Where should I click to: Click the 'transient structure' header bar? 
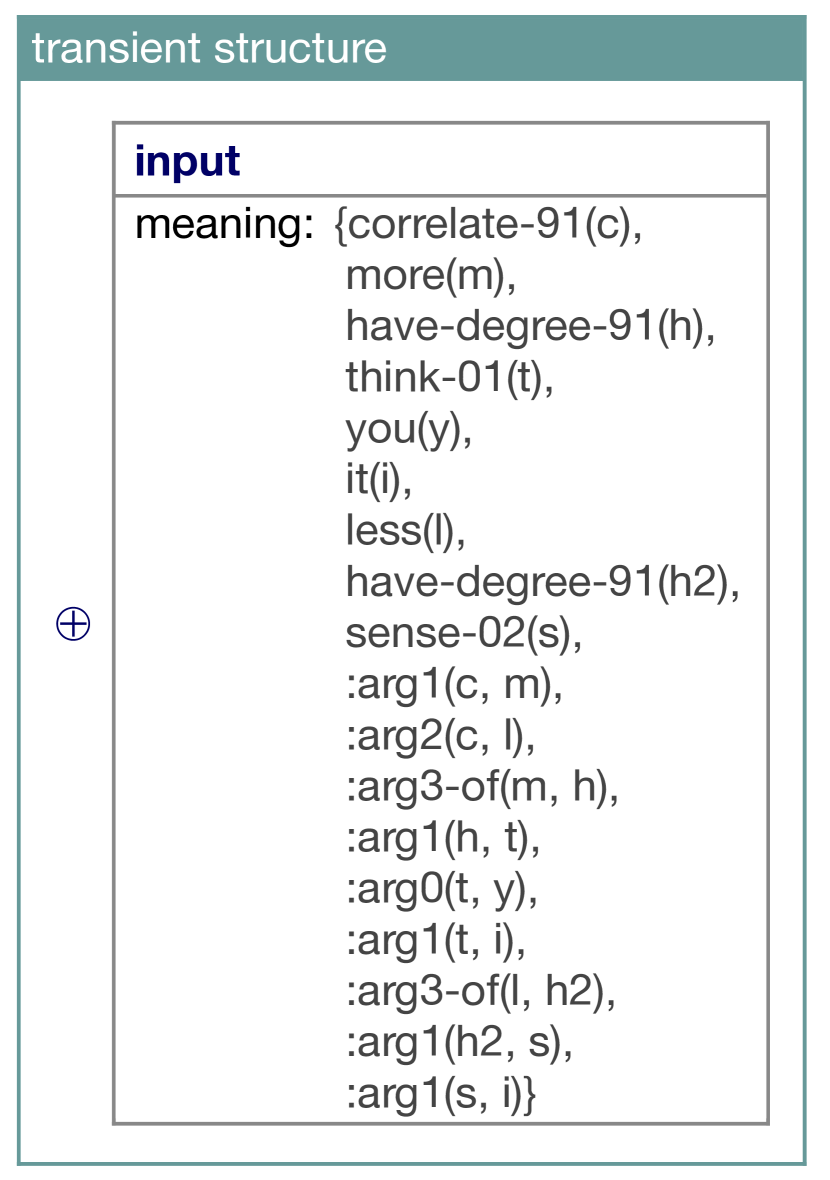coord(412,48)
